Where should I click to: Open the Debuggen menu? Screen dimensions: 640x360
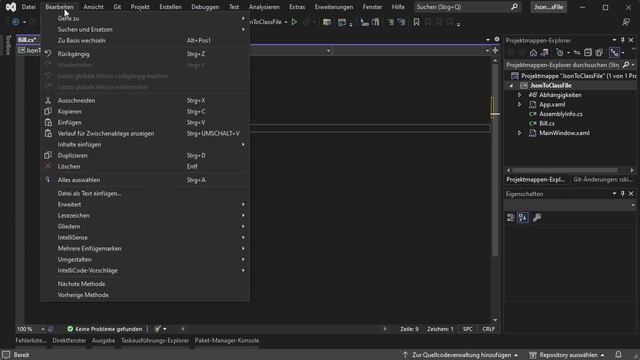[205, 7]
